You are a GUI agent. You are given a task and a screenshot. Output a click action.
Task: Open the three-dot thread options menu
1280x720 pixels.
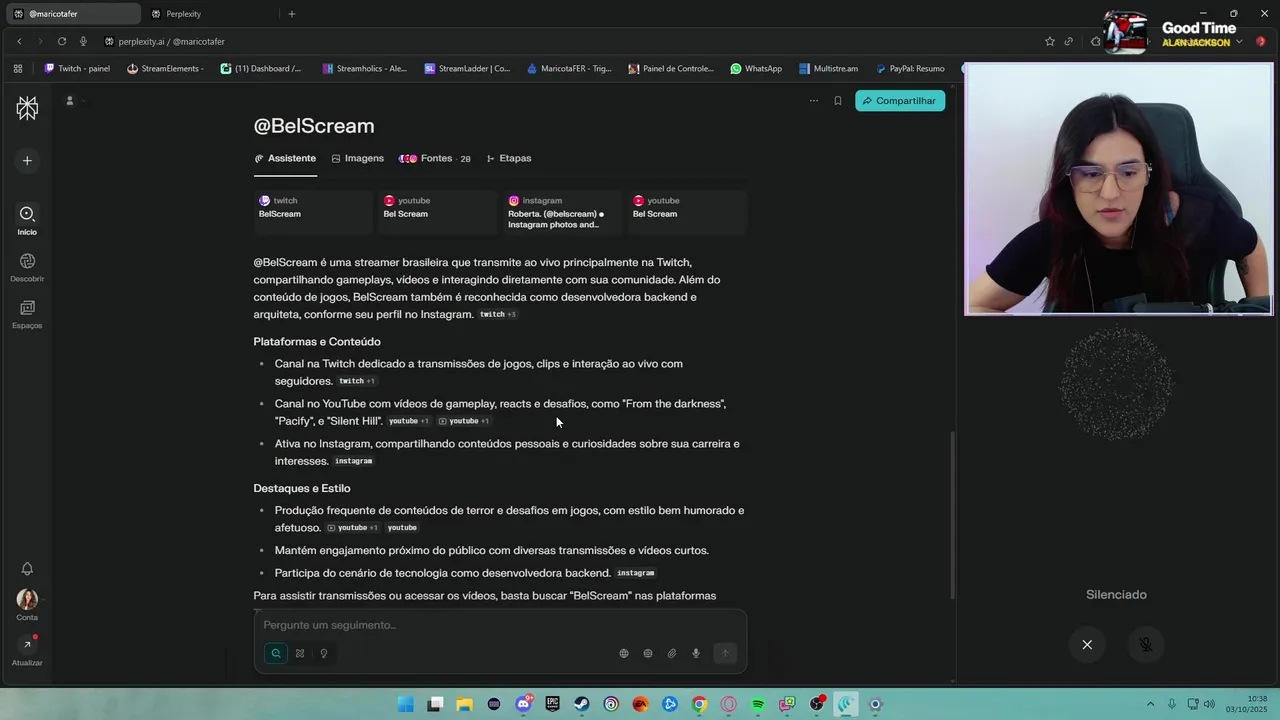click(x=813, y=101)
